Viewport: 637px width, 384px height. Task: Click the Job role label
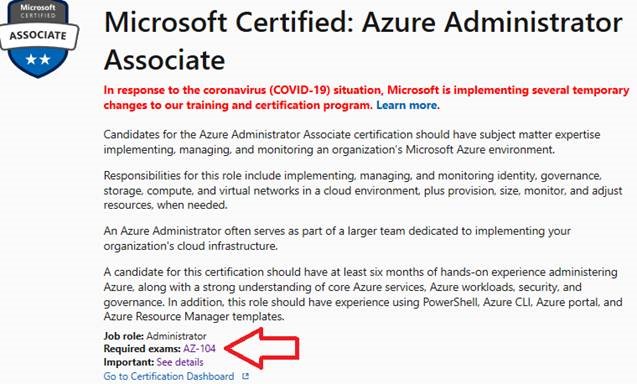click(x=124, y=336)
